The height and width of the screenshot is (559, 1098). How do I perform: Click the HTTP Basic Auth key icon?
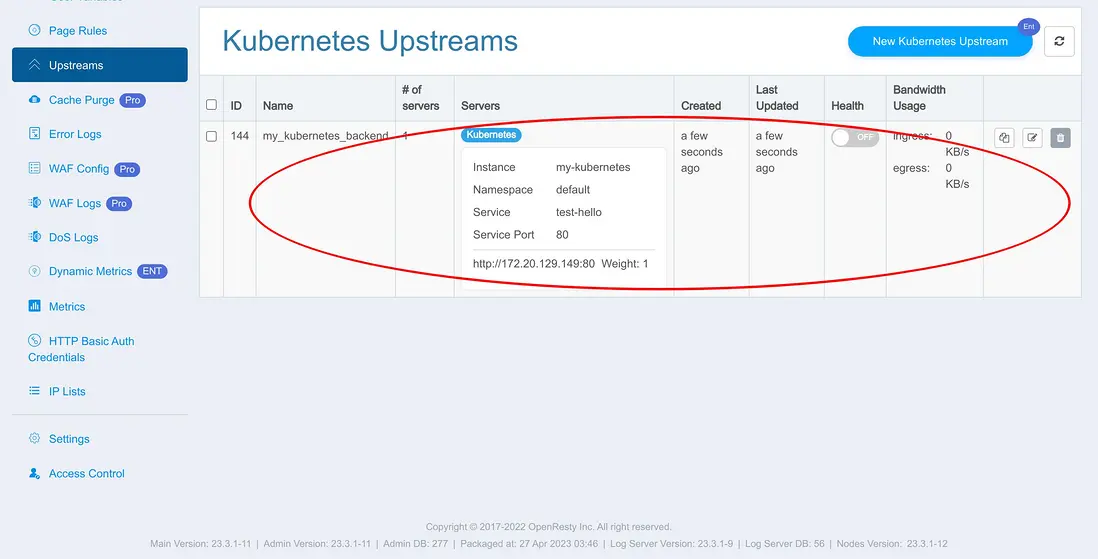pyautogui.click(x=34, y=340)
